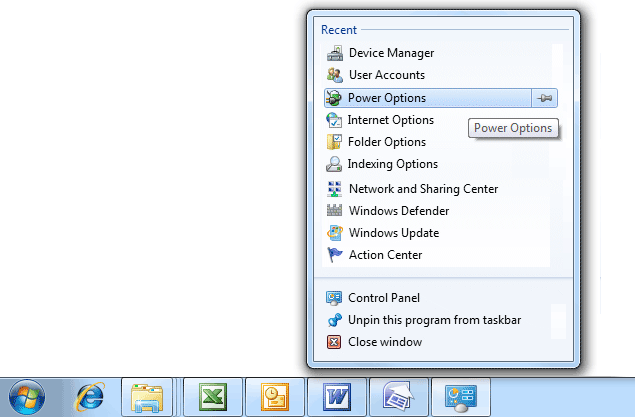The width and height of the screenshot is (635, 417).
Task: Select Power Options entry text
Action: point(387,98)
